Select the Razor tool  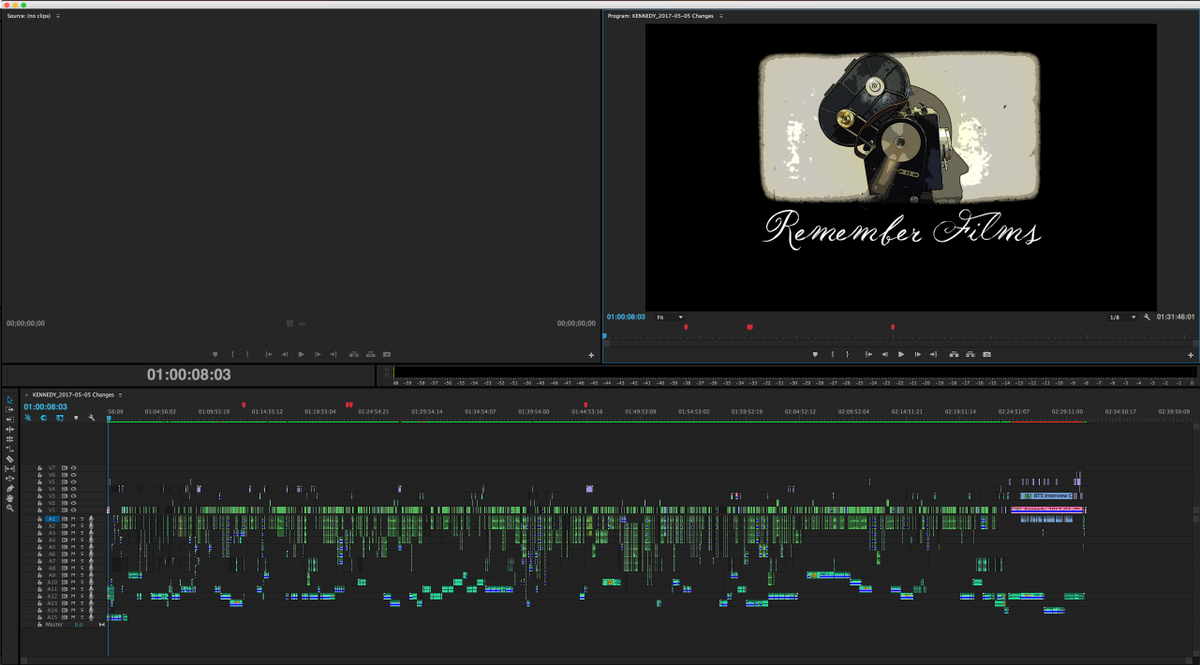pyautogui.click(x=10, y=458)
